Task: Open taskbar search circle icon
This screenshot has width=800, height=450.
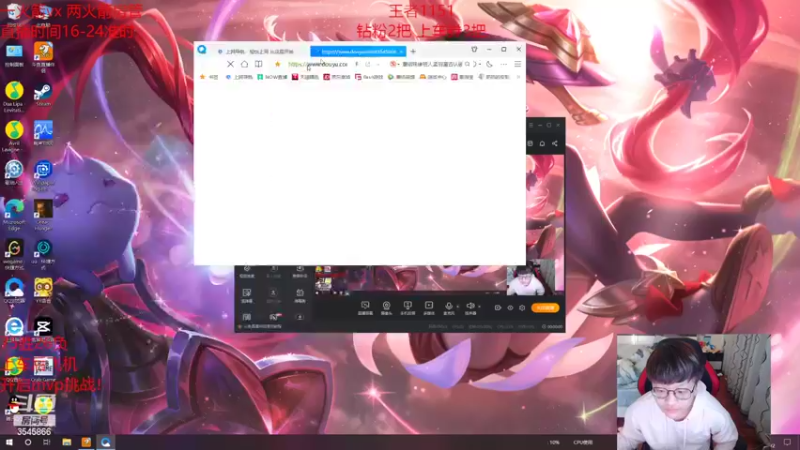Action: (28, 442)
